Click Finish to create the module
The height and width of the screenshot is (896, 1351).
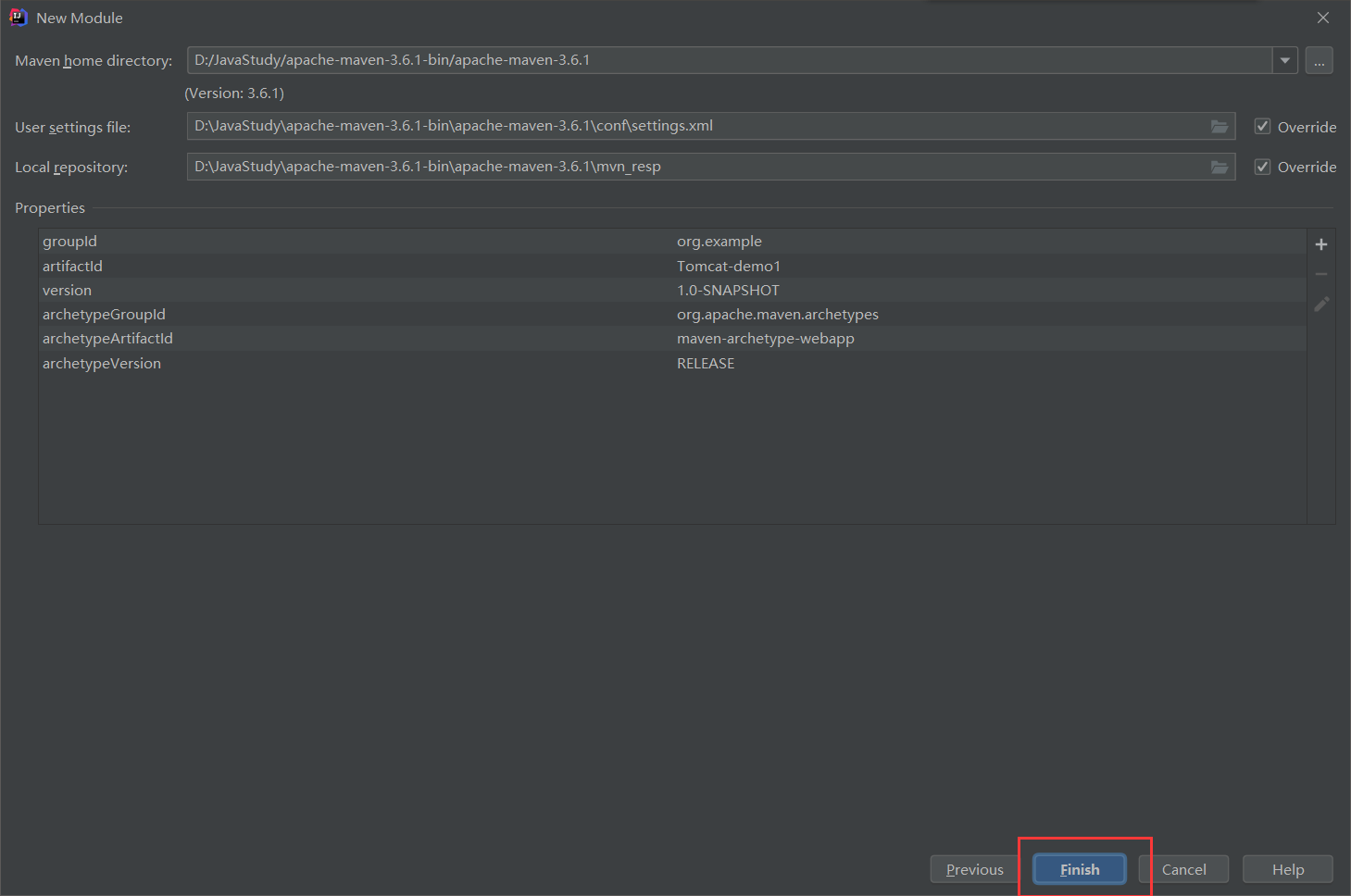click(x=1080, y=869)
